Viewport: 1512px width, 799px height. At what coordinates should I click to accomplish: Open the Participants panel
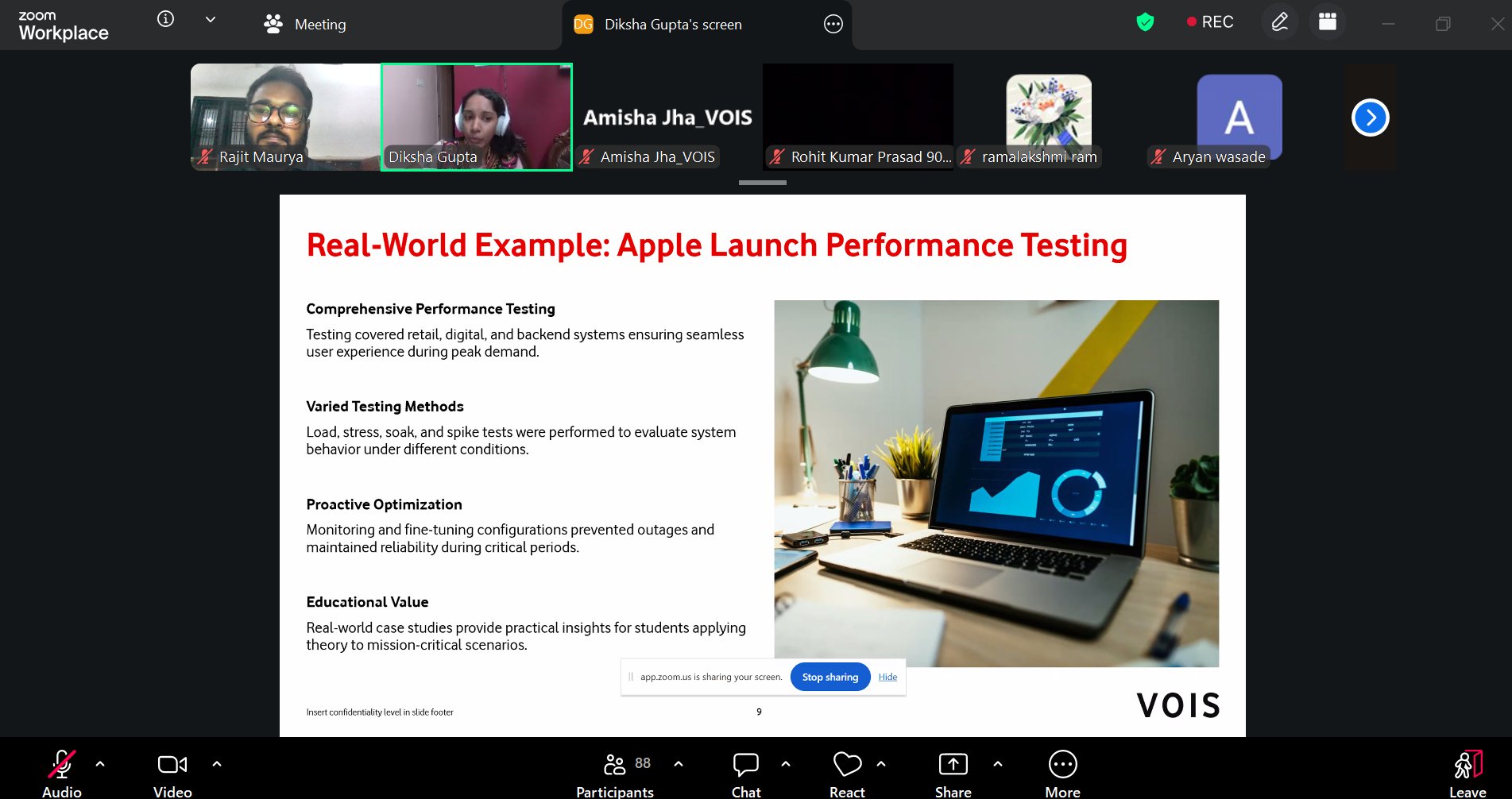[x=616, y=772]
